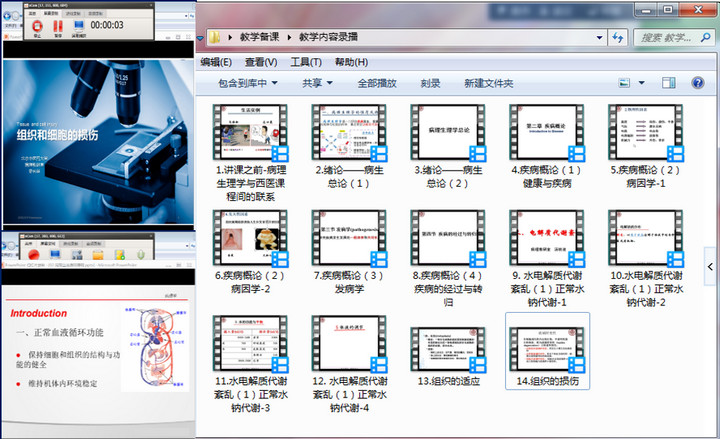The image size is (720, 439).
Task: Click the folder icon in address bar
Action: pyautogui.click(x=215, y=37)
